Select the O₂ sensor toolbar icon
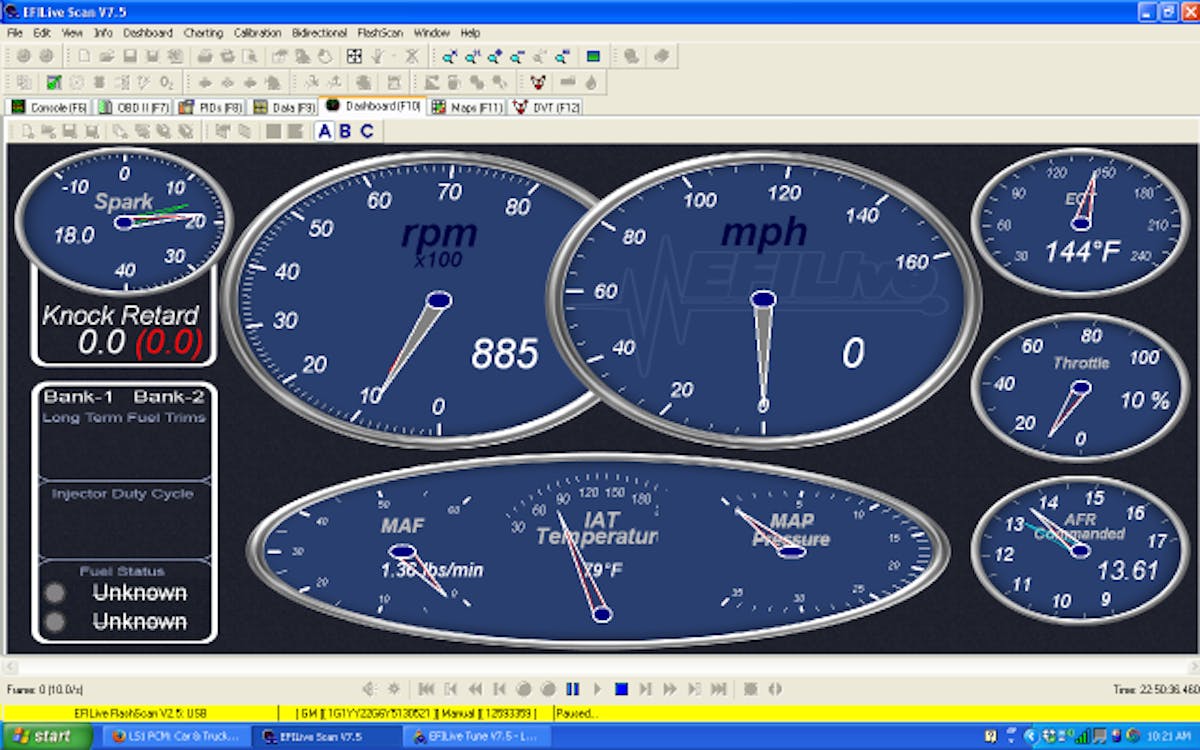1200x750 pixels. 165,82
